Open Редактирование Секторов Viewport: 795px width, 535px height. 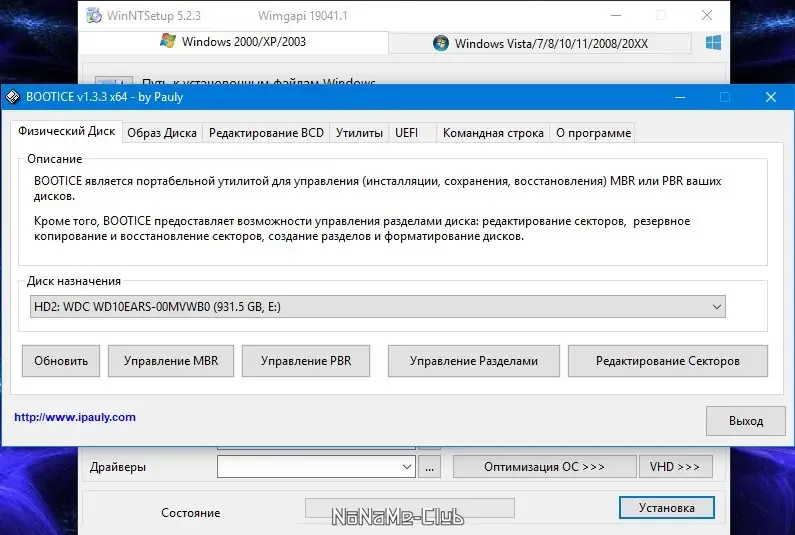click(x=668, y=361)
